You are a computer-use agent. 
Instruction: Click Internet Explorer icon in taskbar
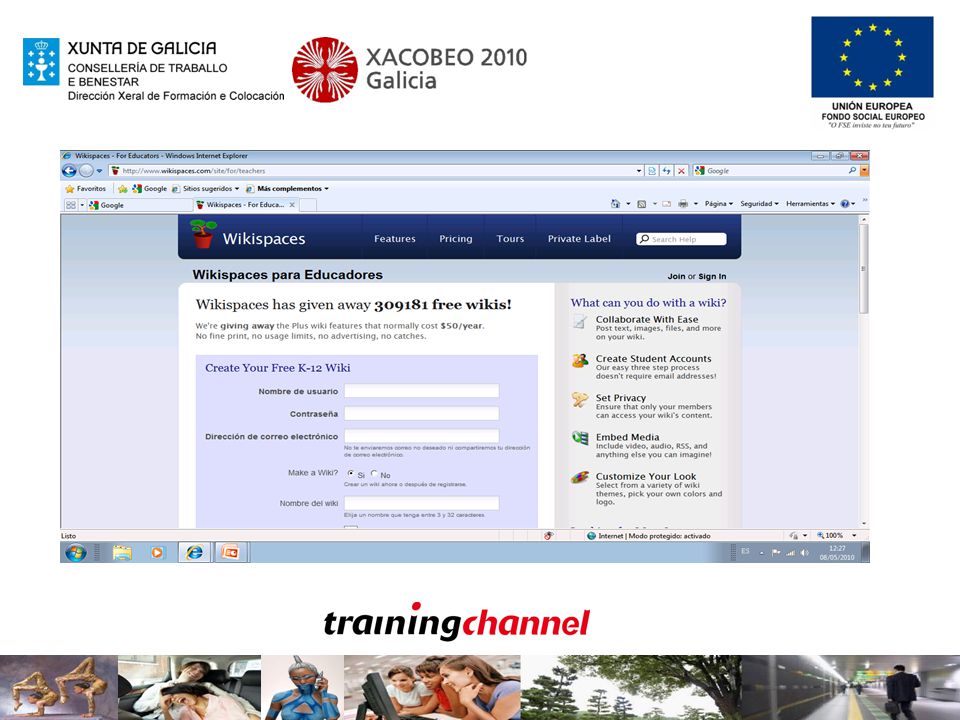[x=194, y=553]
